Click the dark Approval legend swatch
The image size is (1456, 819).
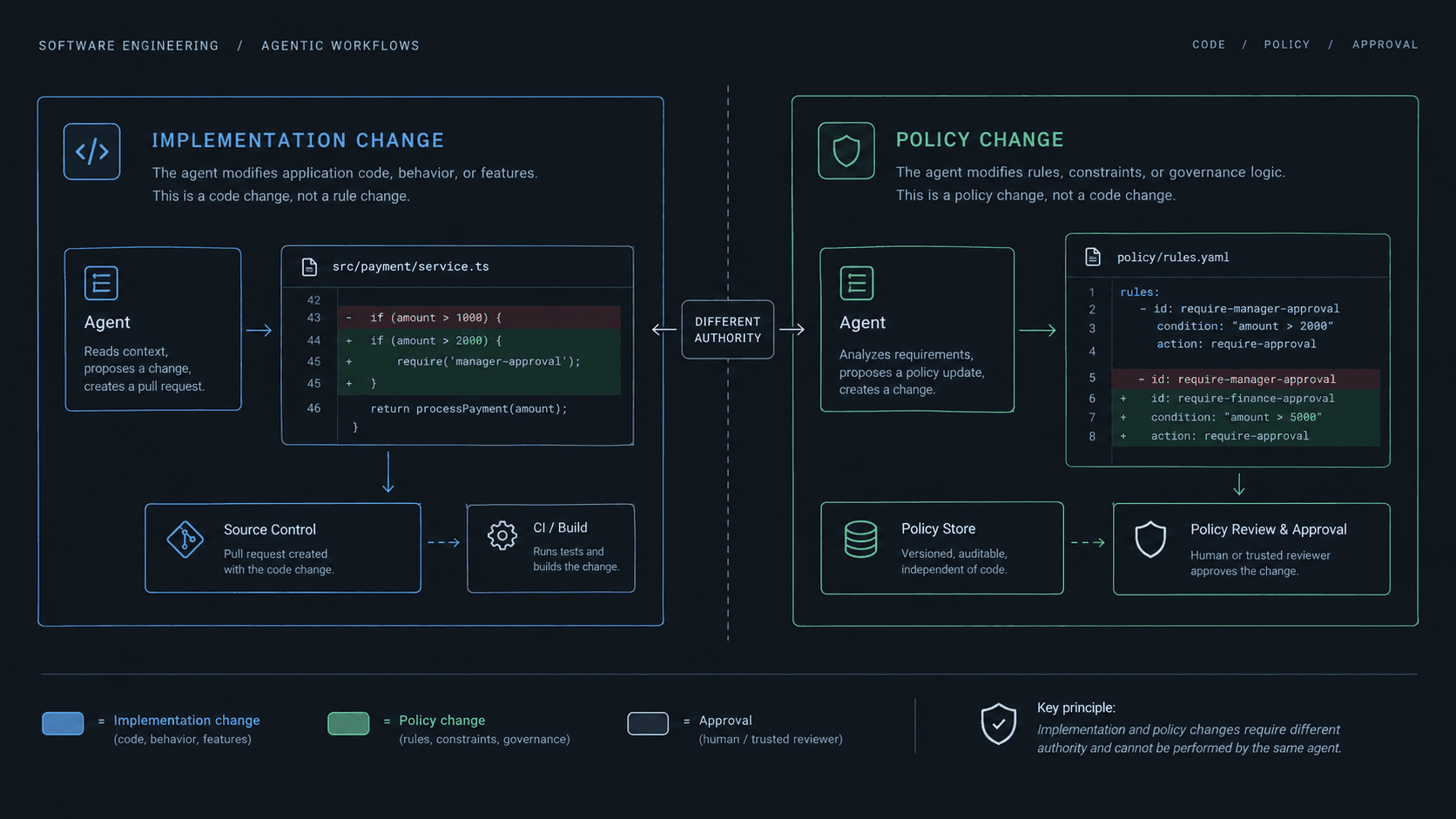pos(648,723)
